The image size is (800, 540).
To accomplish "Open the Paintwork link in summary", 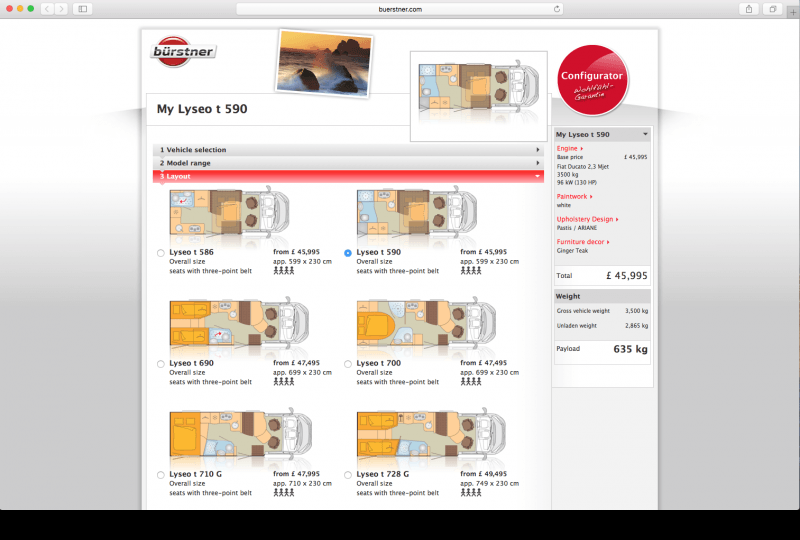I will tap(574, 196).
